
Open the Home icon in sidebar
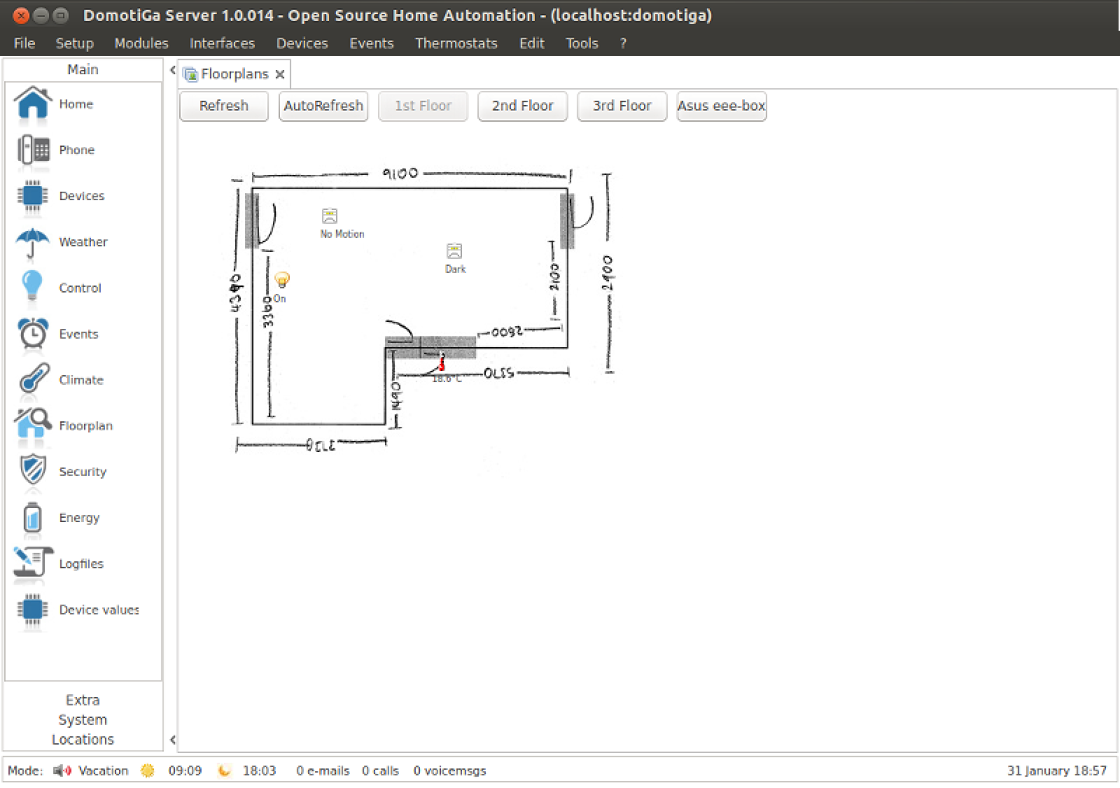pos(33,104)
